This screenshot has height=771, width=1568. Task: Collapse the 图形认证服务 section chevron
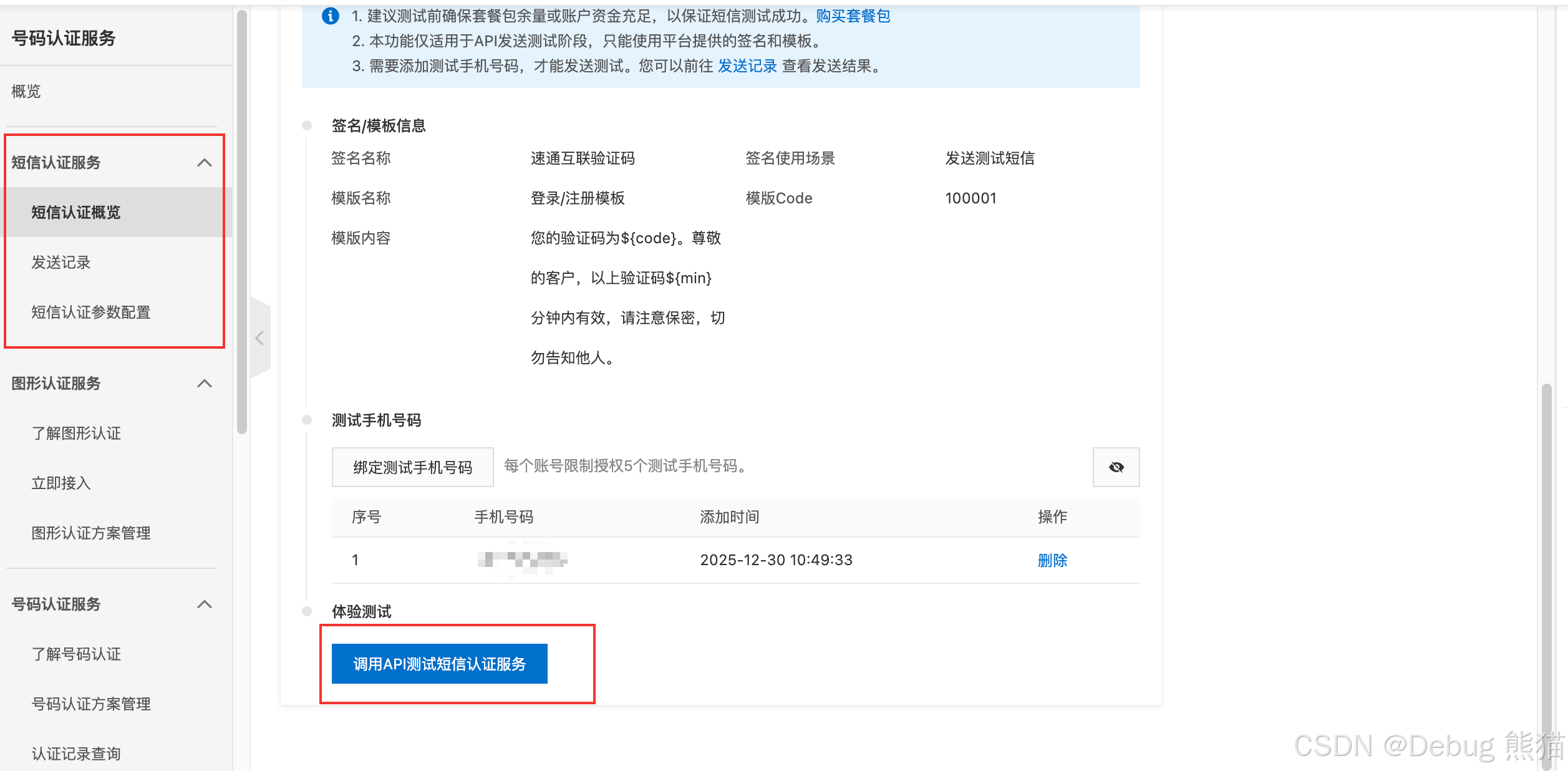point(204,383)
